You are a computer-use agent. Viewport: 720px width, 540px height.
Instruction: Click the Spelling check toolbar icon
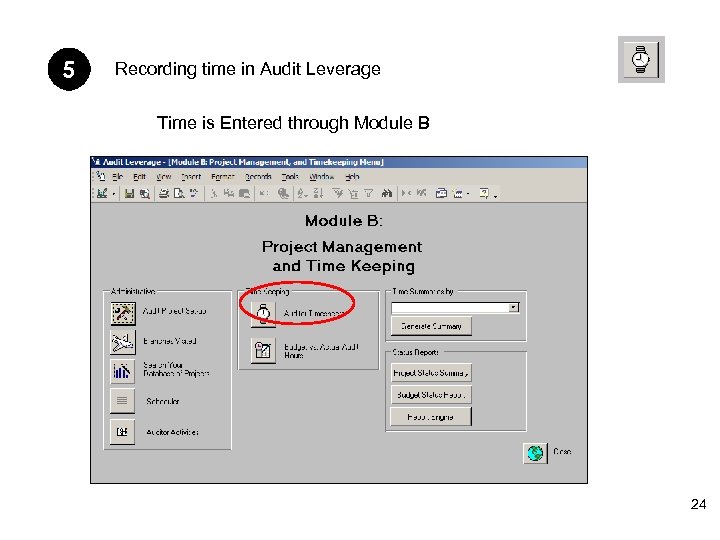point(194,193)
